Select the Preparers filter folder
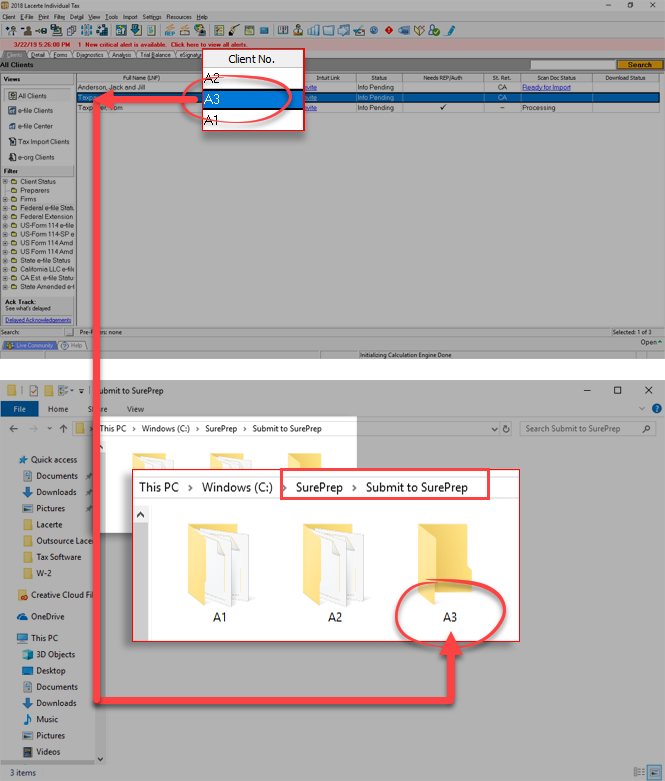Screen dimensions: 665x781 [x=30, y=191]
